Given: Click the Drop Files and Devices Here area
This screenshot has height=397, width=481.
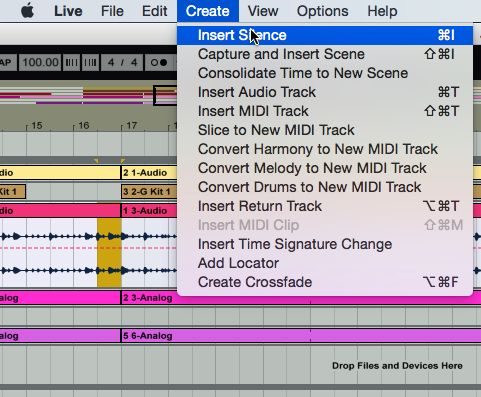Looking at the screenshot, I should click(397, 366).
